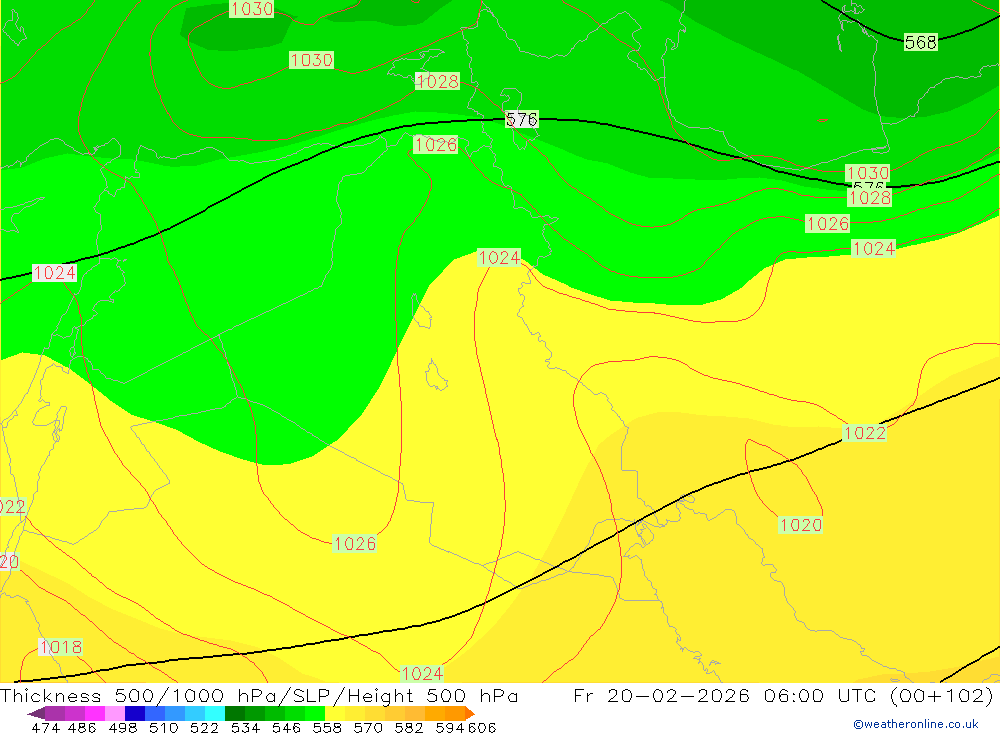Pick the bright yellow legend swatch after 558
1000x733 pixels.
tap(335, 713)
